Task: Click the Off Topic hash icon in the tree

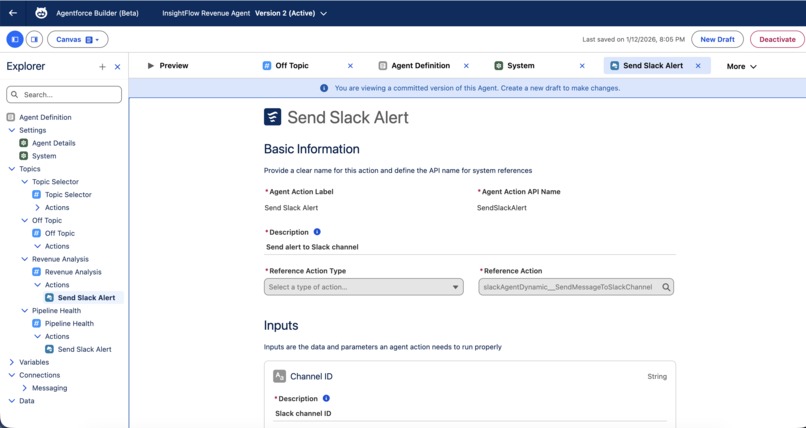Action: [x=36, y=233]
